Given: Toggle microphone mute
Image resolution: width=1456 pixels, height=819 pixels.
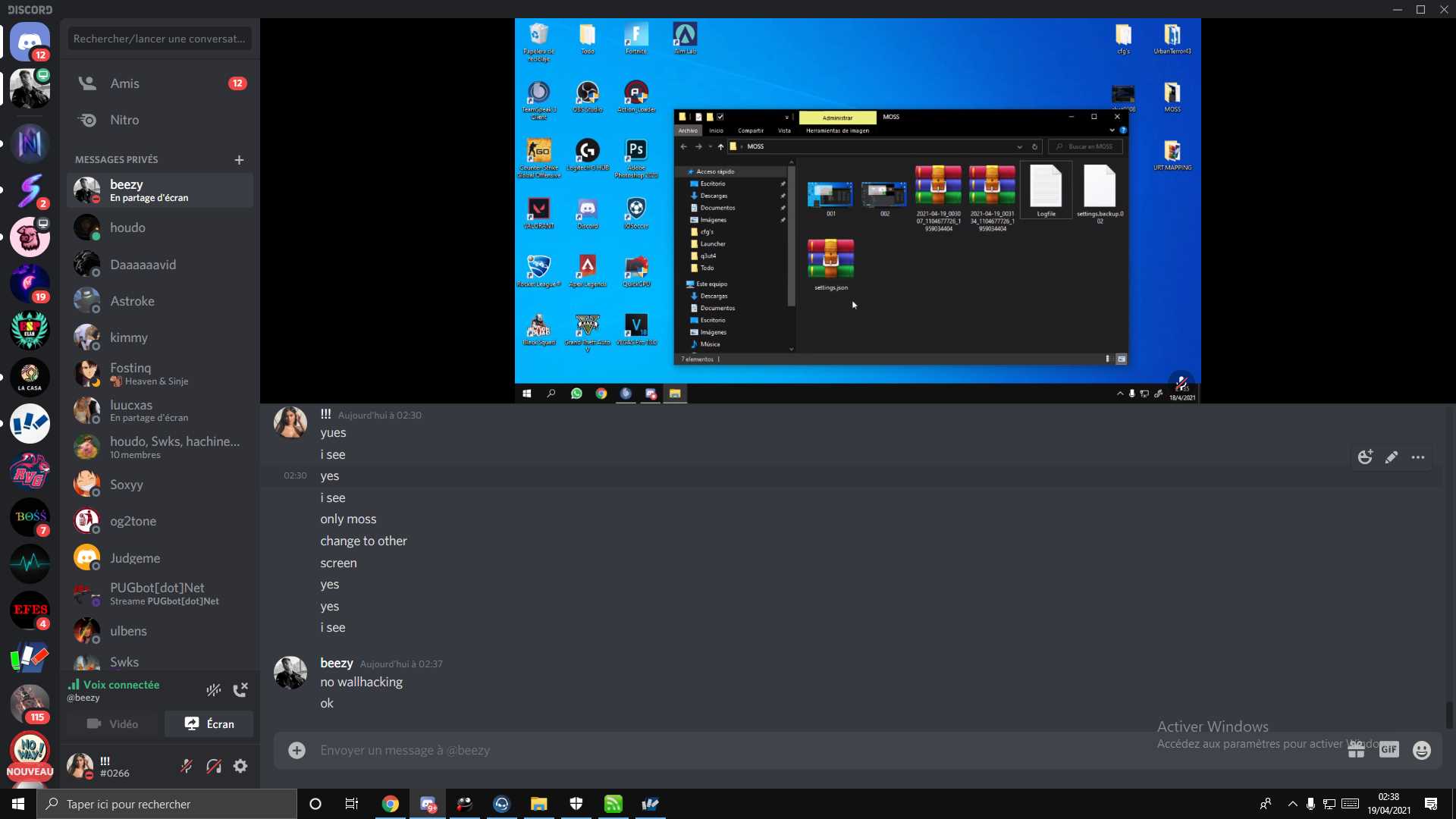Looking at the screenshot, I should click(x=187, y=767).
